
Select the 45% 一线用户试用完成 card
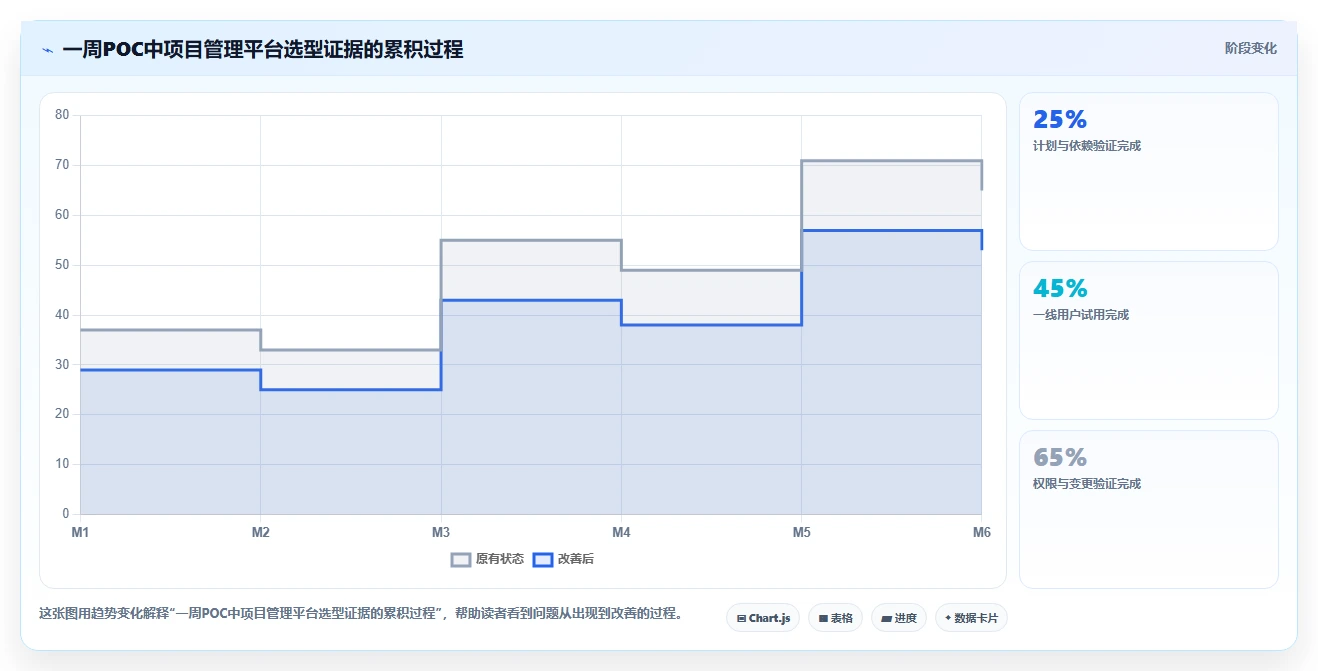coord(1148,340)
